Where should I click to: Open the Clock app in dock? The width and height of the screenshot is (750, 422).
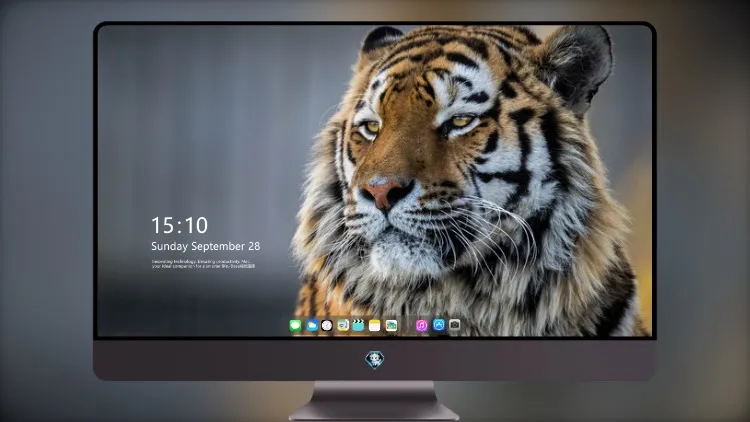pos(327,326)
